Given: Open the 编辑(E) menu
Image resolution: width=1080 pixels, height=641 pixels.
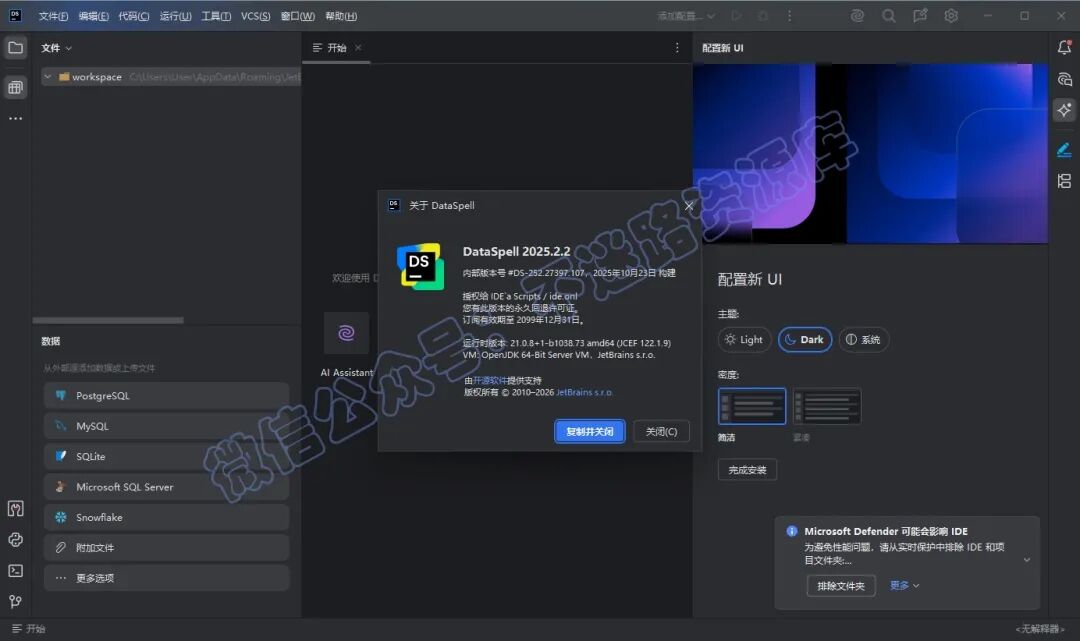Looking at the screenshot, I should pyautogui.click(x=94, y=16).
